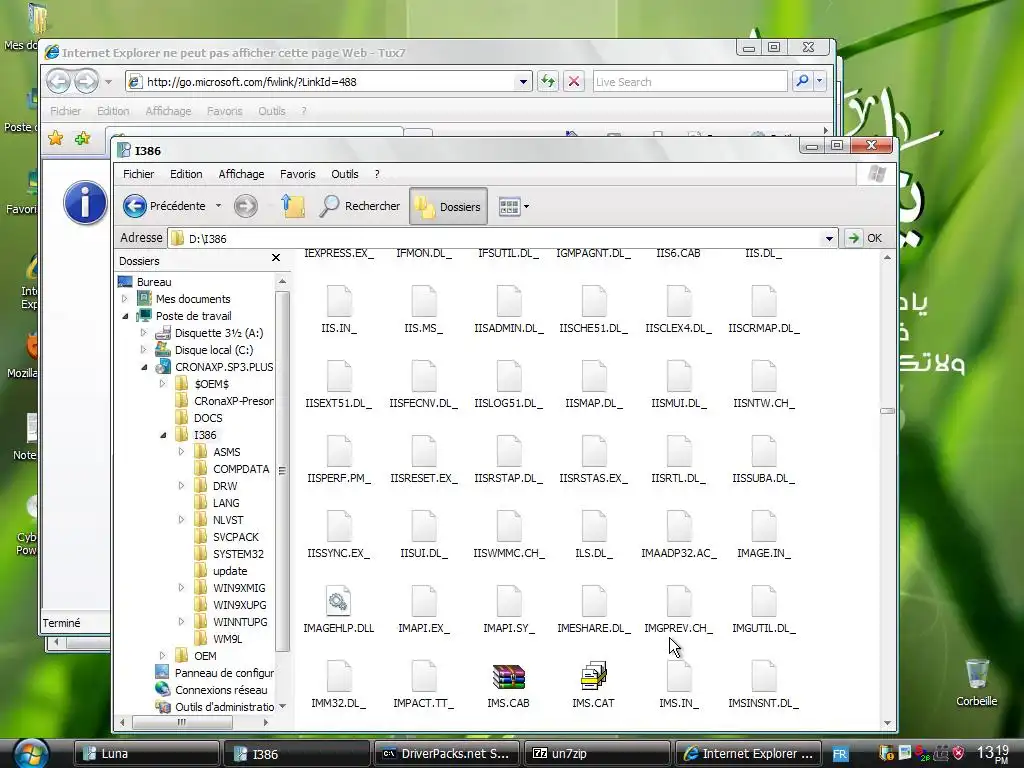Select the IMS.CAT catalog icon

click(594, 677)
